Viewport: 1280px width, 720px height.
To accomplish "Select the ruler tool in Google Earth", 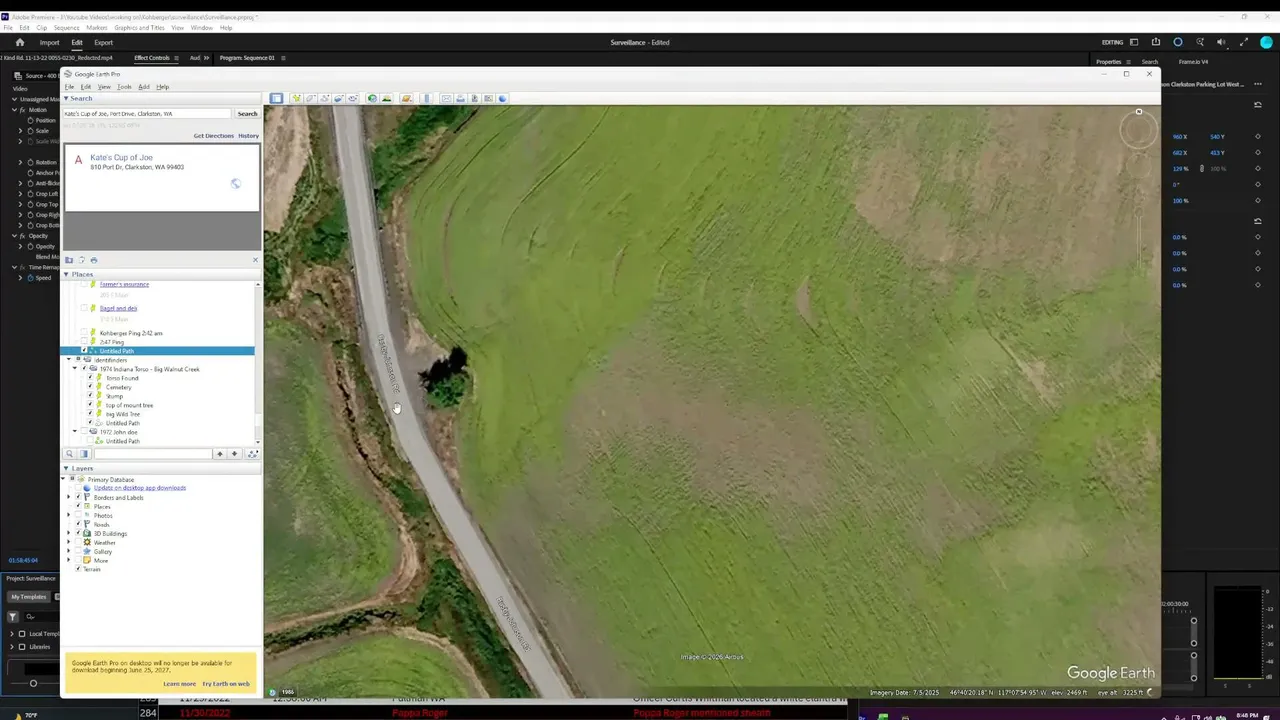I will tap(426, 98).
